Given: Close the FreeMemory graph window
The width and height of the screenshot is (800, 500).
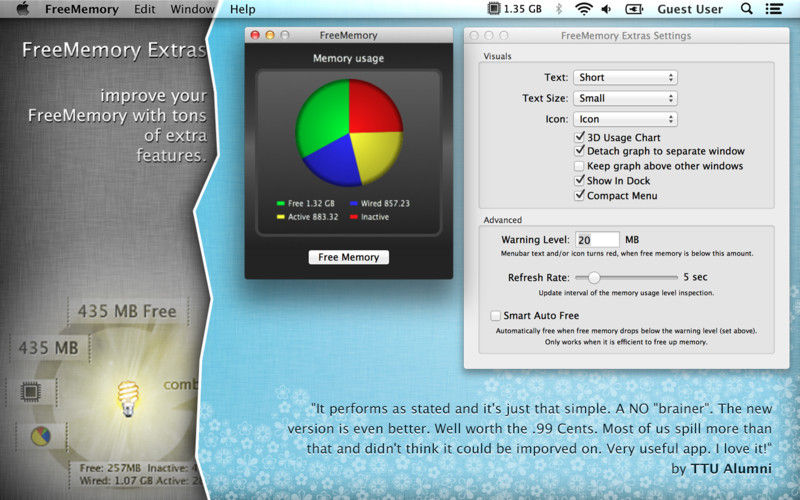Looking at the screenshot, I should (255, 35).
